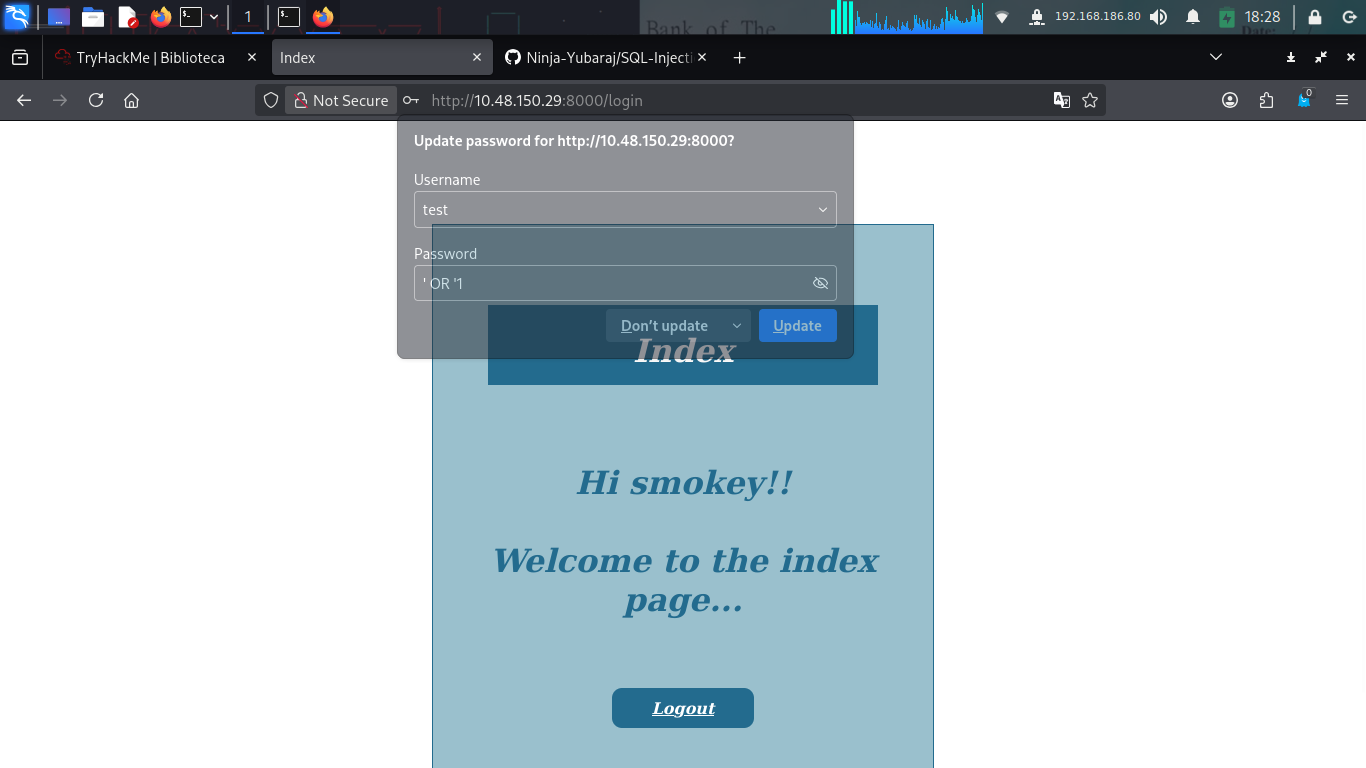Mute the system volume speaker icon
This screenshot has width=1366, height=768.
tap(1158, 17)
